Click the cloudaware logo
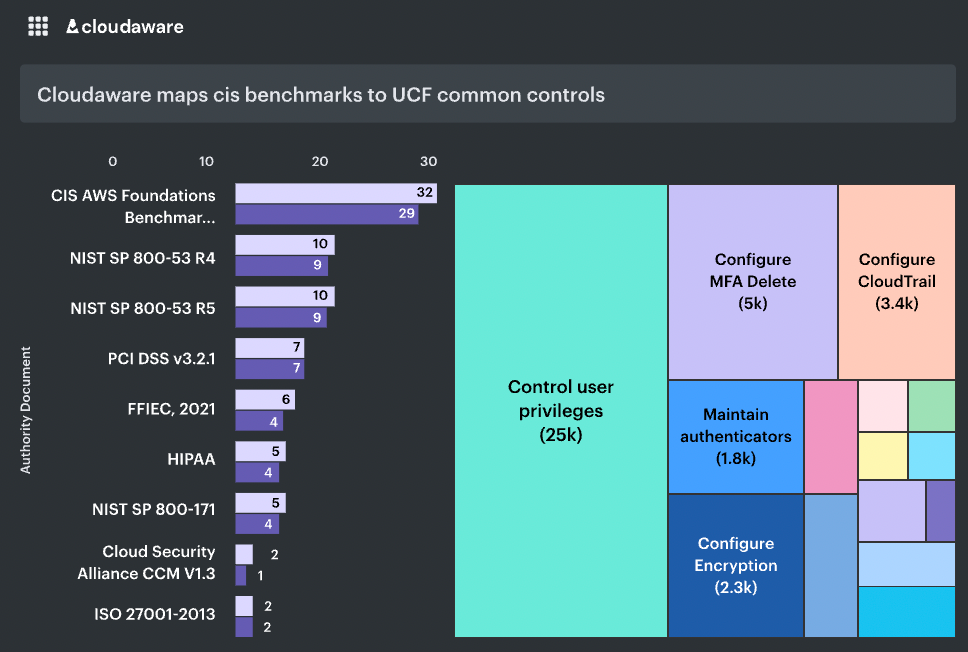Screen dimensions: 968x652 coord(125,27)
